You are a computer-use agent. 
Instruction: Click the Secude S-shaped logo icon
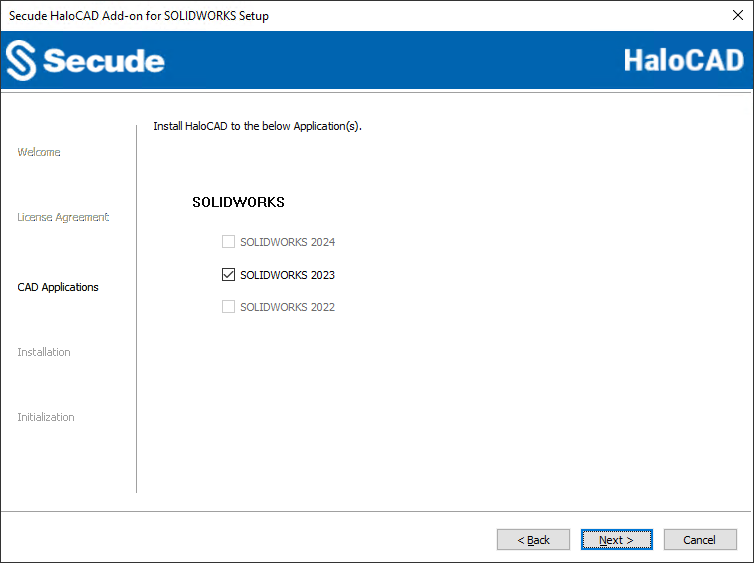click(x=21, y=61)
